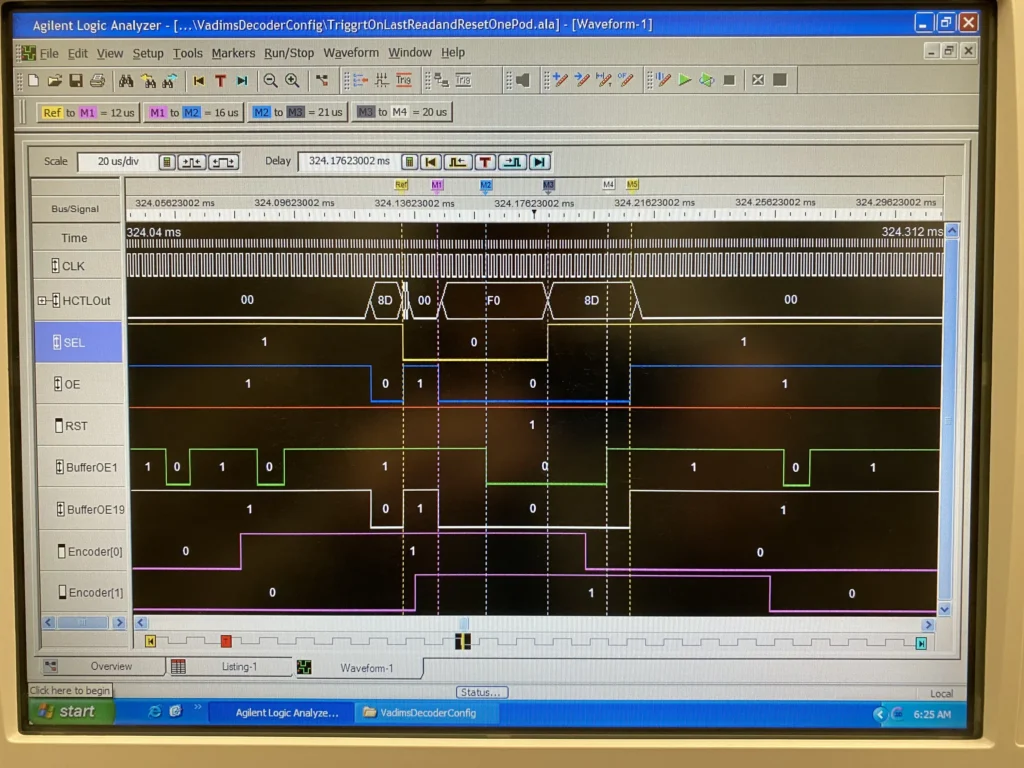The height and width of the screenshot is (768, 1024).
Task: Open the timing/sampling setup icon
Action: coord(381,80)
